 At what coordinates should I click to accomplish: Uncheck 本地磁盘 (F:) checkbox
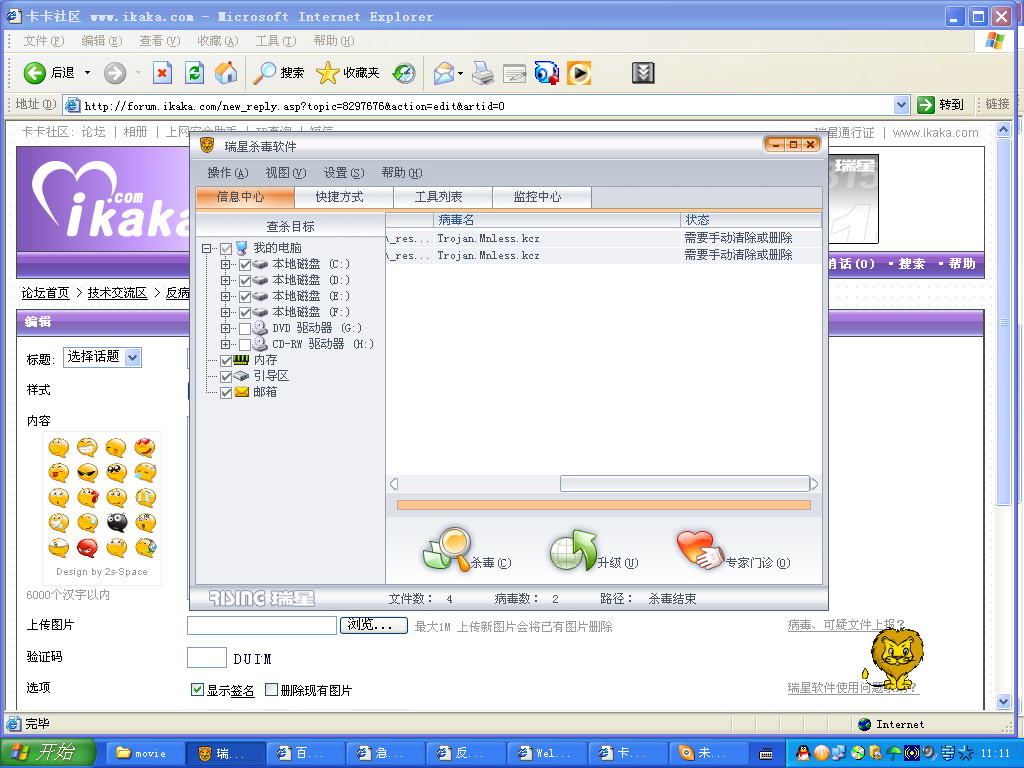[x=245, y=313]
